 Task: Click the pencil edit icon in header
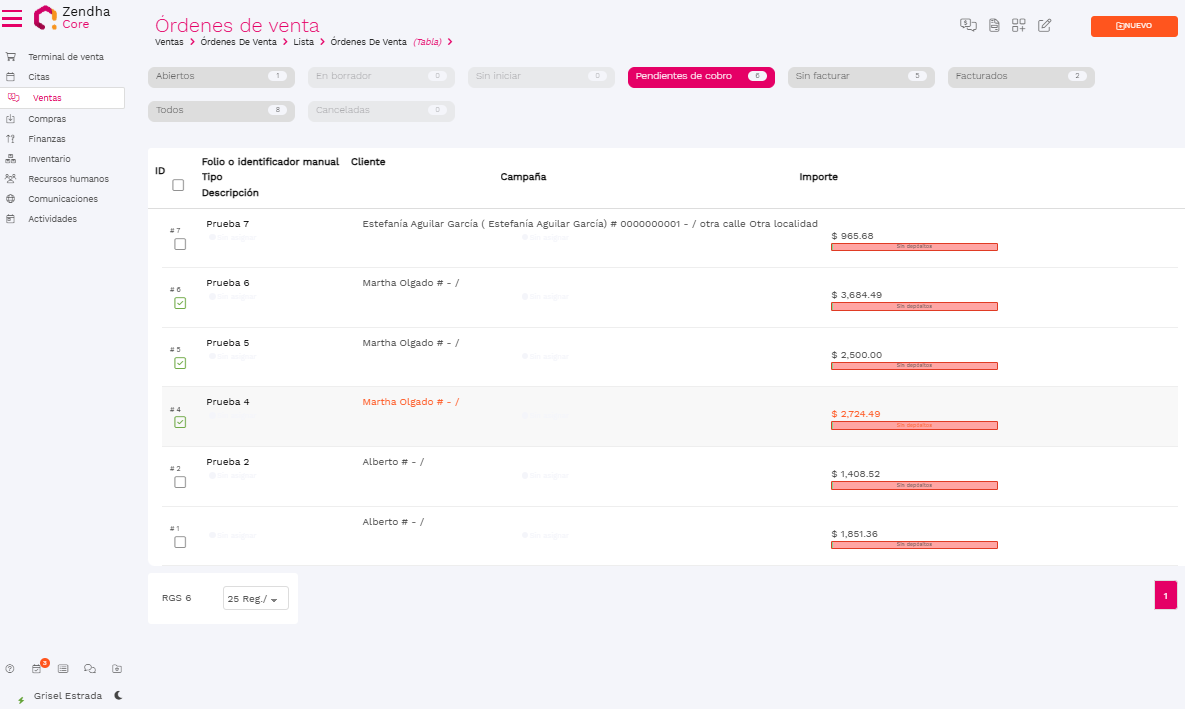coord(1044,26)
